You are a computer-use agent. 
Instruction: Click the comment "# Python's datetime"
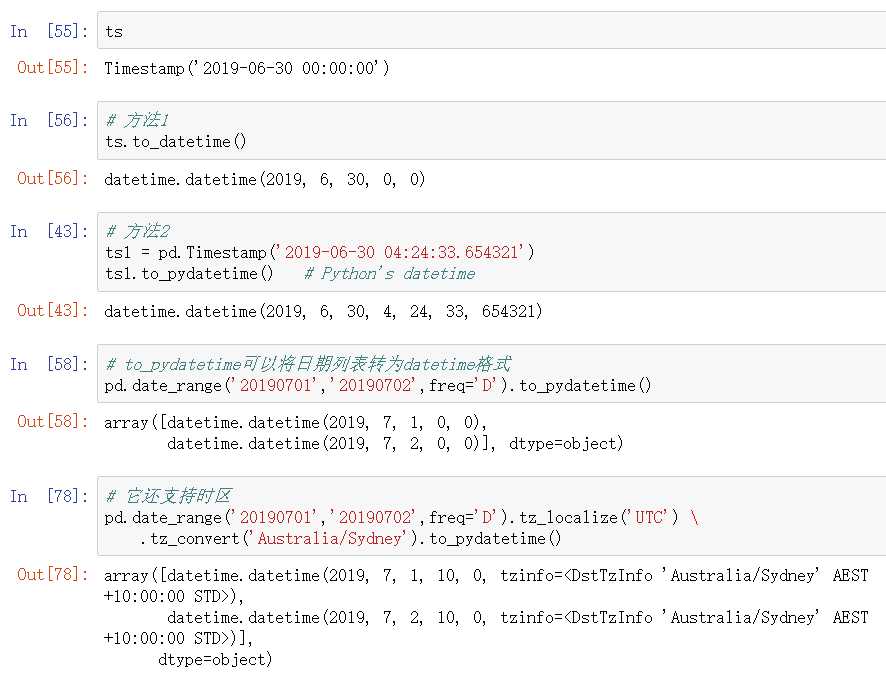coord(390,274)
